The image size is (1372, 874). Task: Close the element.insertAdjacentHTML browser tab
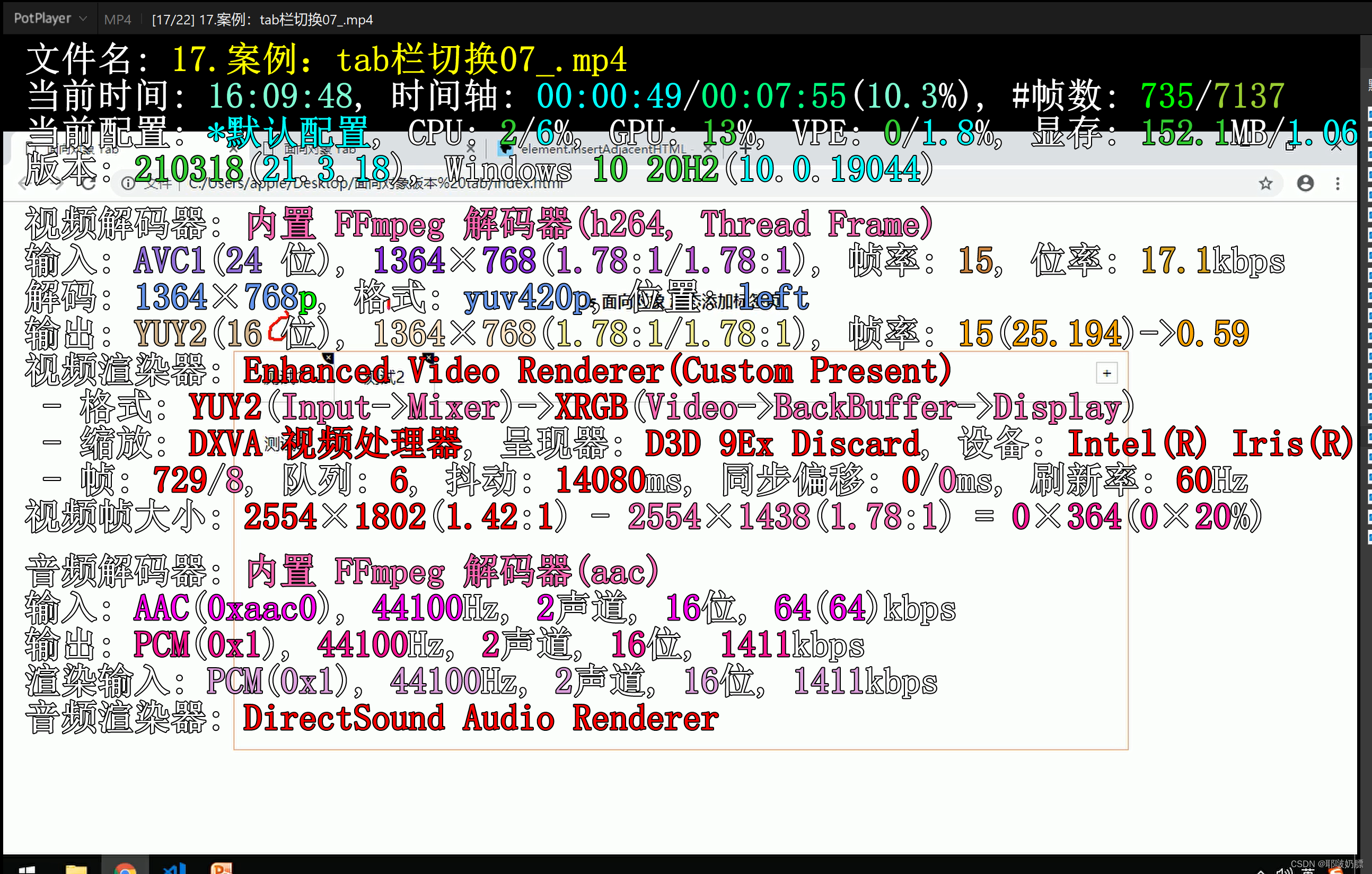coord(708,148)
